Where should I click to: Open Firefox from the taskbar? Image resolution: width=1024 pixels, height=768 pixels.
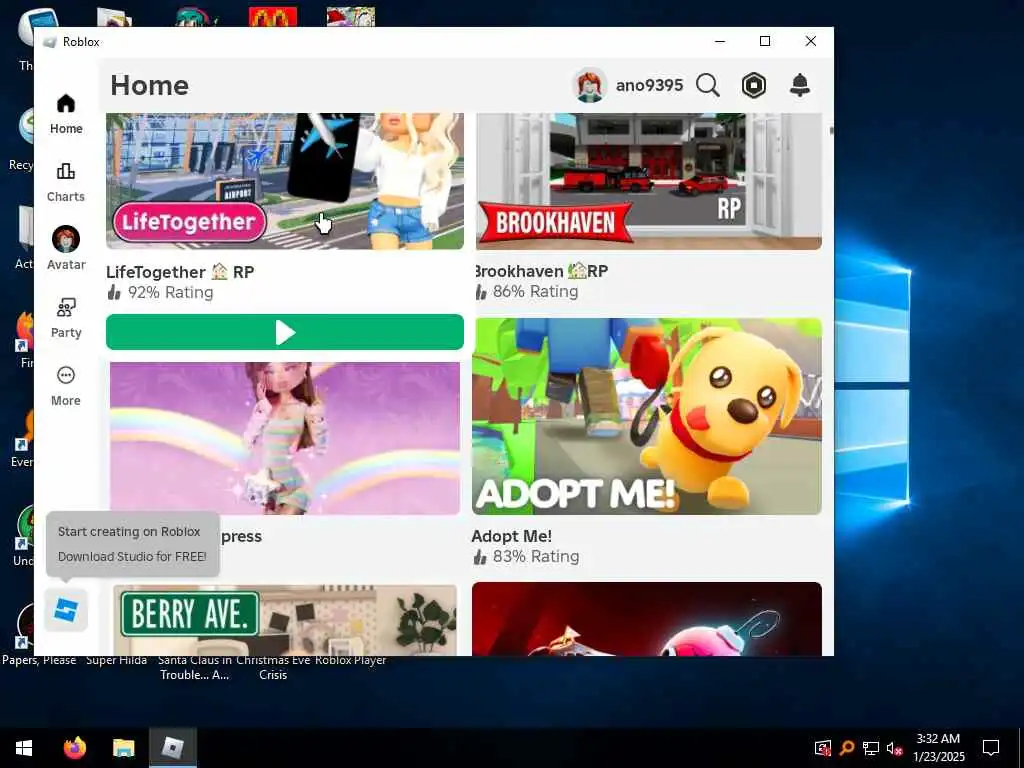(74, 747)
